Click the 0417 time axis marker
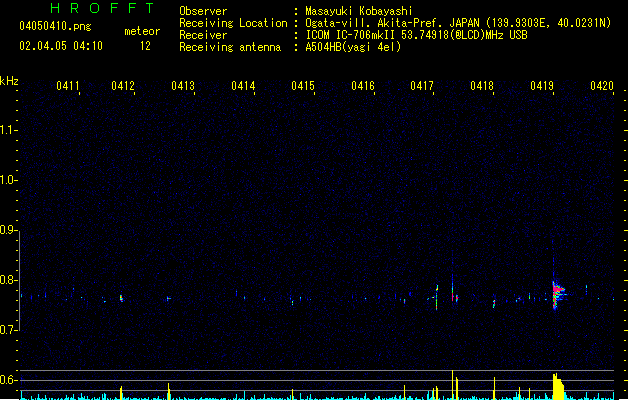This screenshot has width=629, height=400. point(422,86)
